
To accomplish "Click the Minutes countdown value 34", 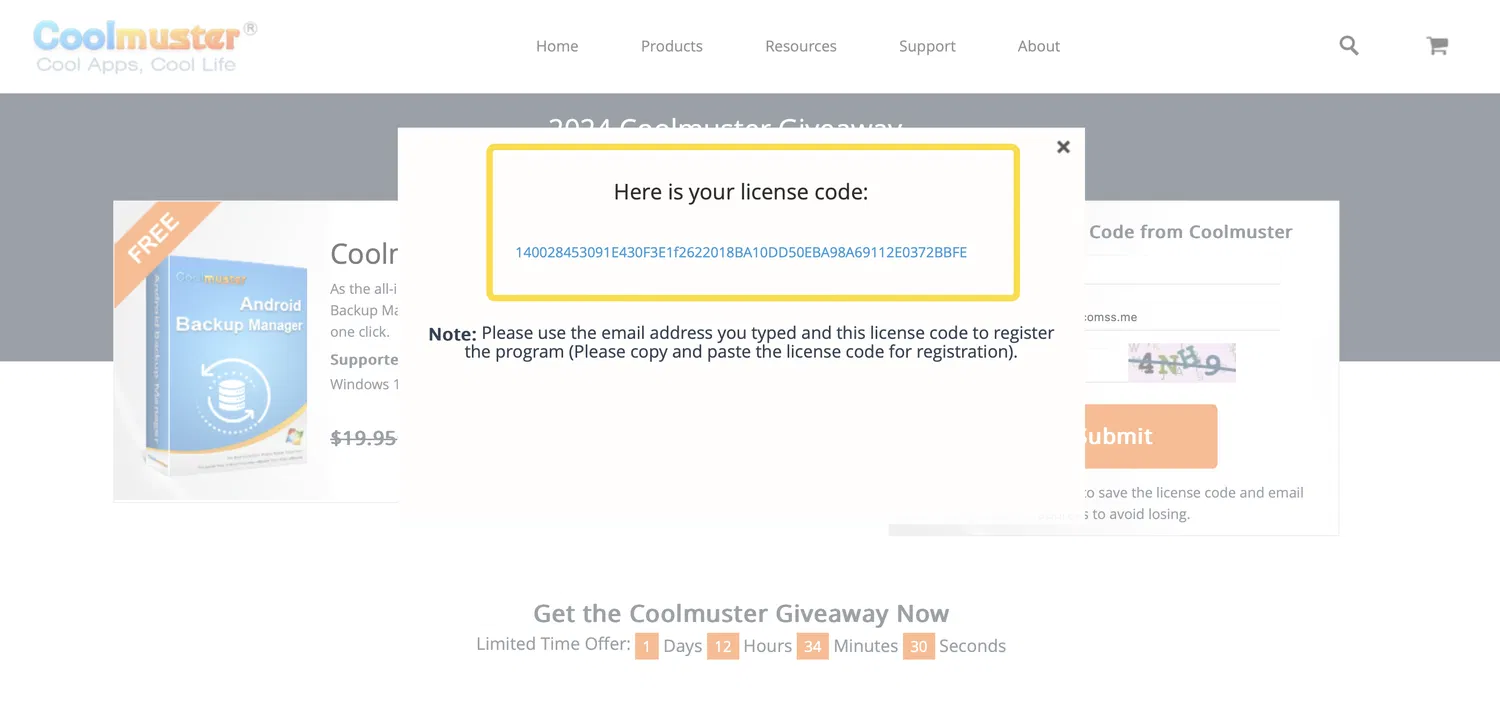I will click(x=813, y=646).
